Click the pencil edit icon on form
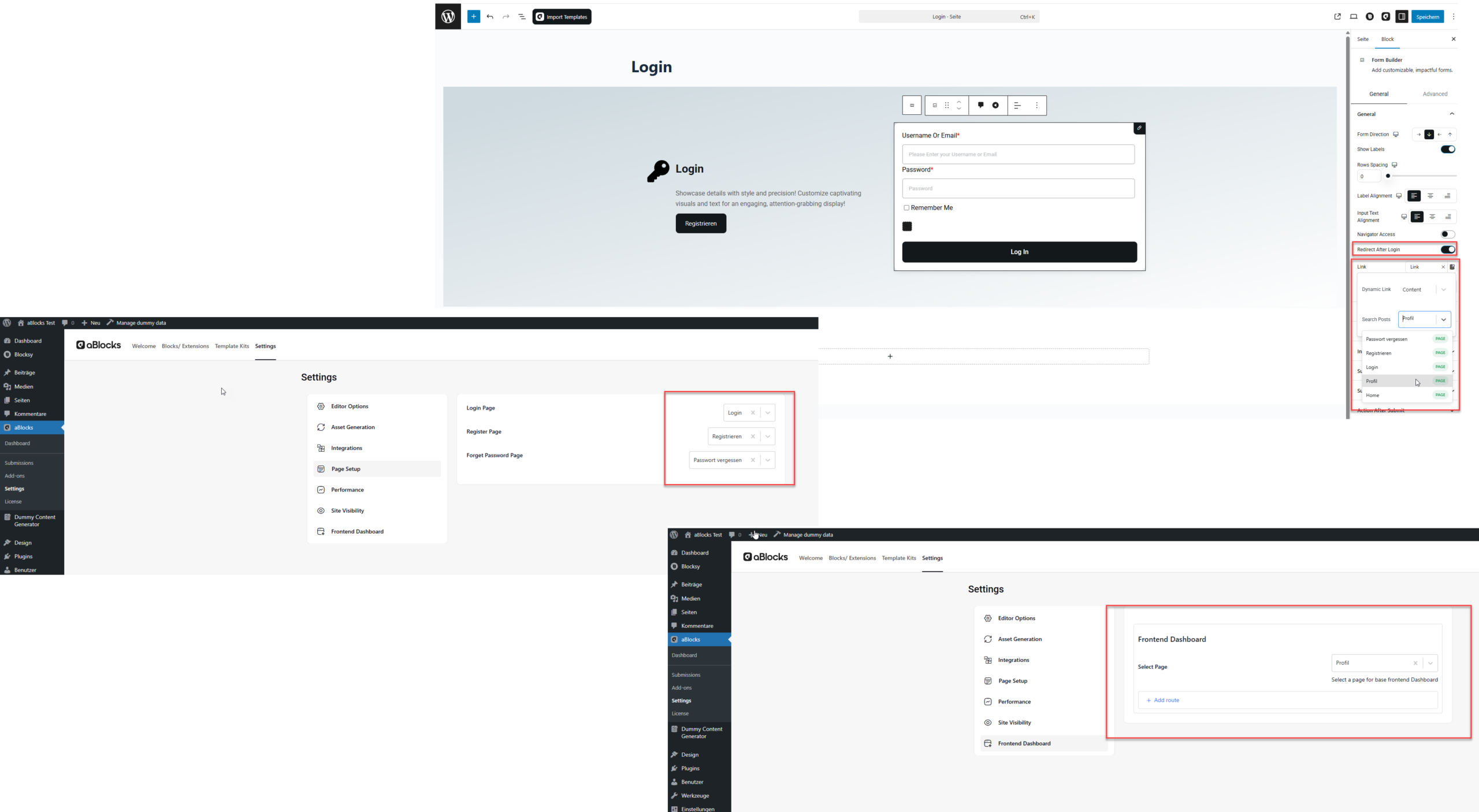Viewport: 1479px width, 812px height. (x=1139, y=128)
